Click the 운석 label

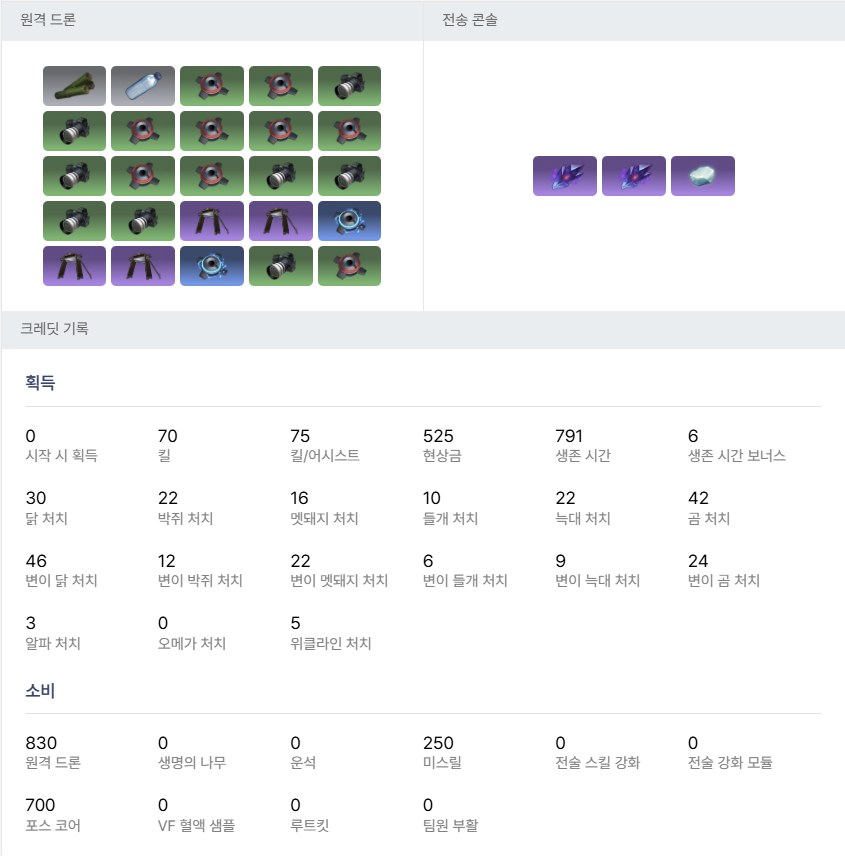[x=303, y=763]
